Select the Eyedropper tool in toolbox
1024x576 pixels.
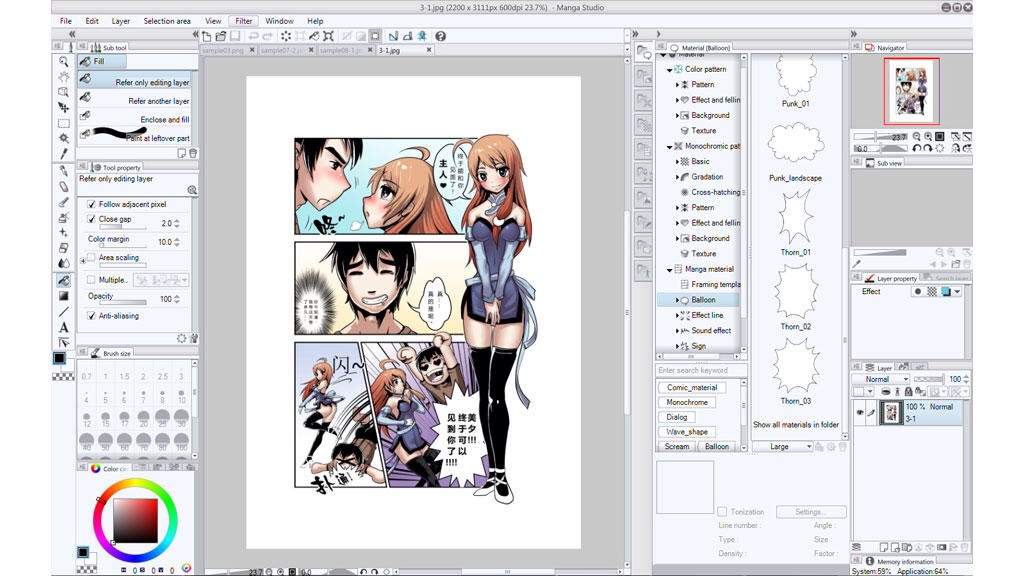pos(63,154)
